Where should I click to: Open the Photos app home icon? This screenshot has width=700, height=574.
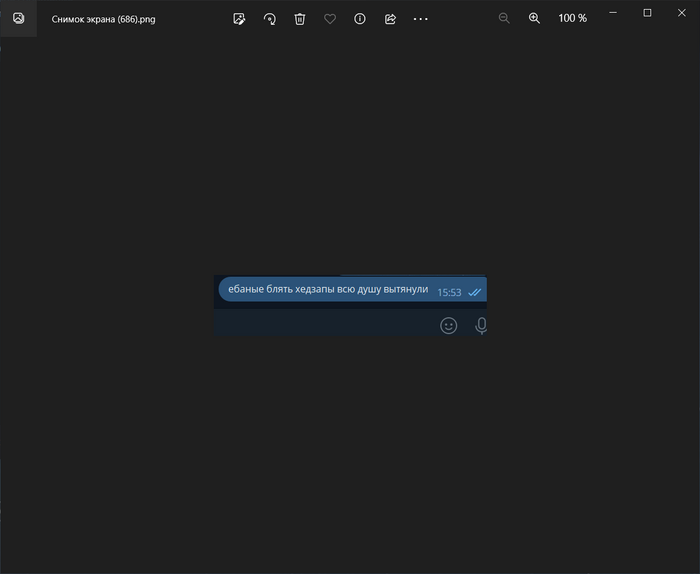(x=18, y=18)
